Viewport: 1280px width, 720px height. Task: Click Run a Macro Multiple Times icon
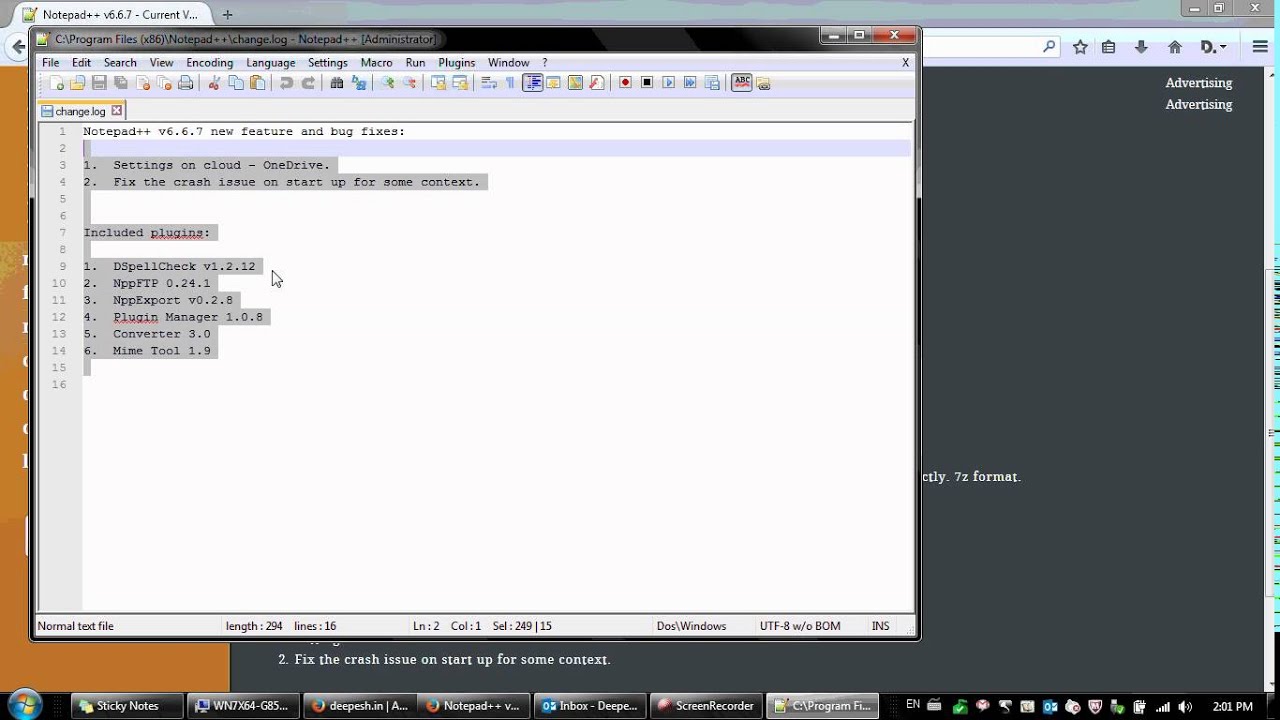pos(690,83)
